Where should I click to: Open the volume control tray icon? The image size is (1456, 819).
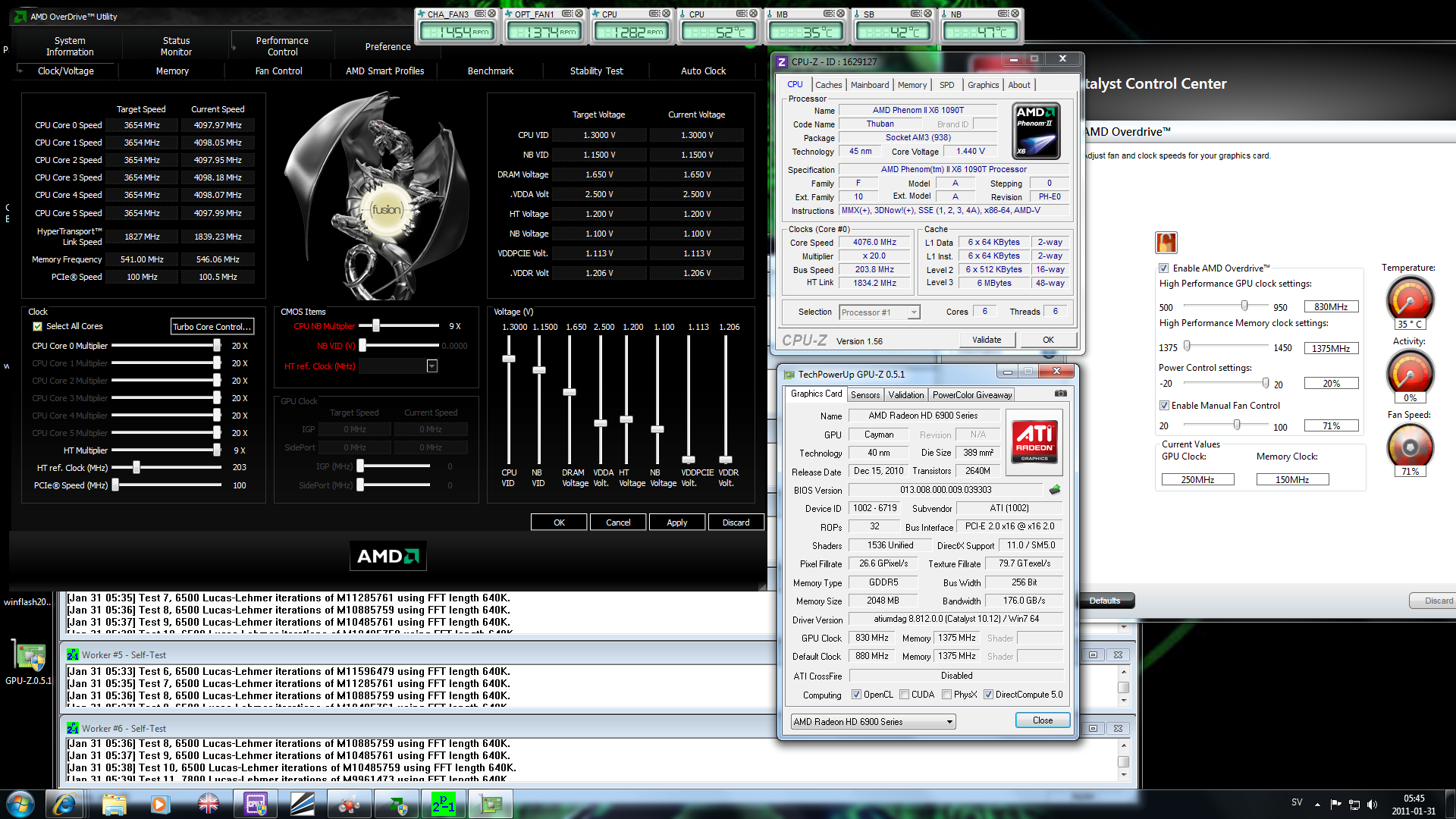coord(1372,805)
